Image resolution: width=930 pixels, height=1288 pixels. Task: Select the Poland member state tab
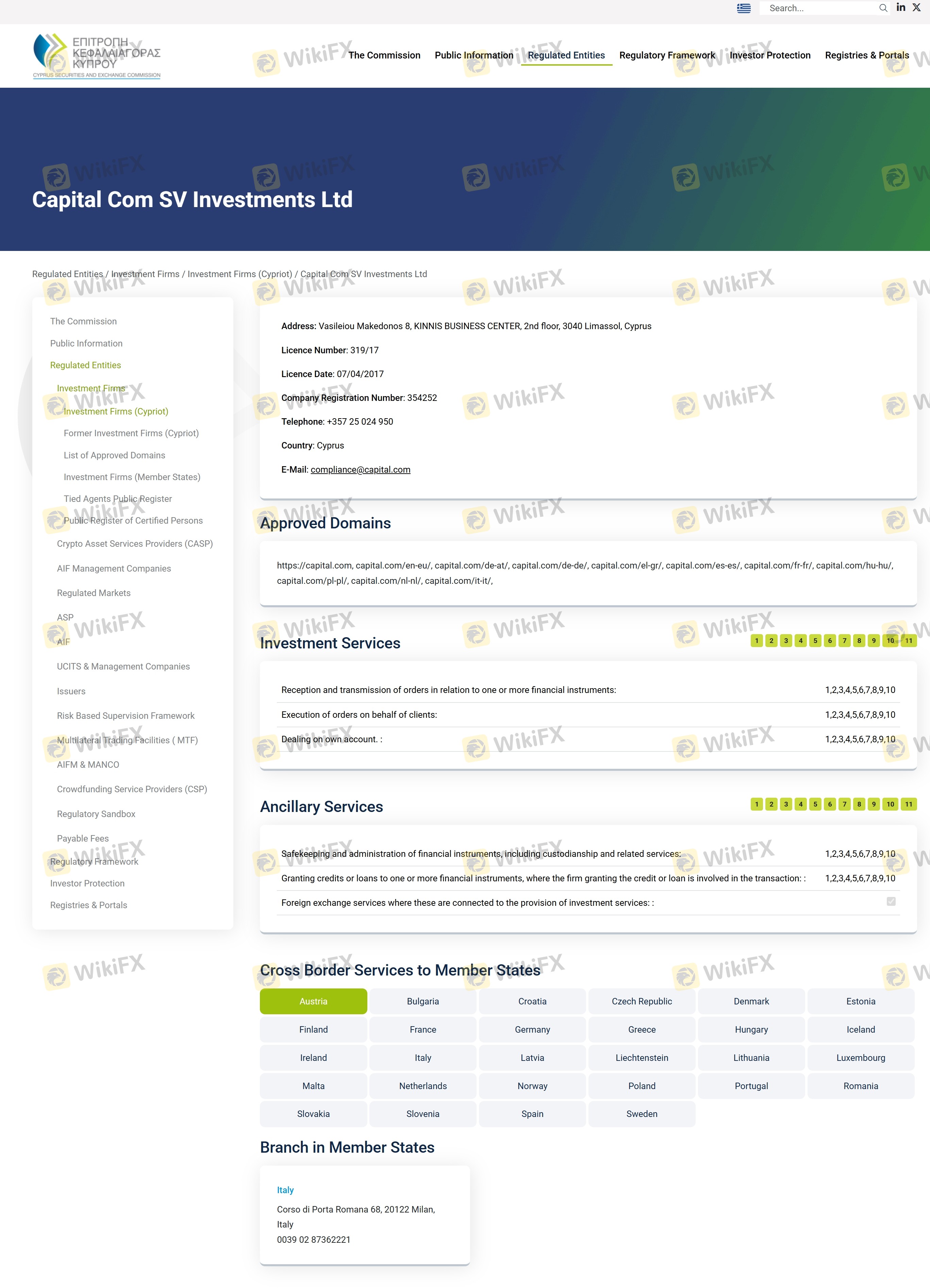pyautogui.click(x=642, y=1086)
